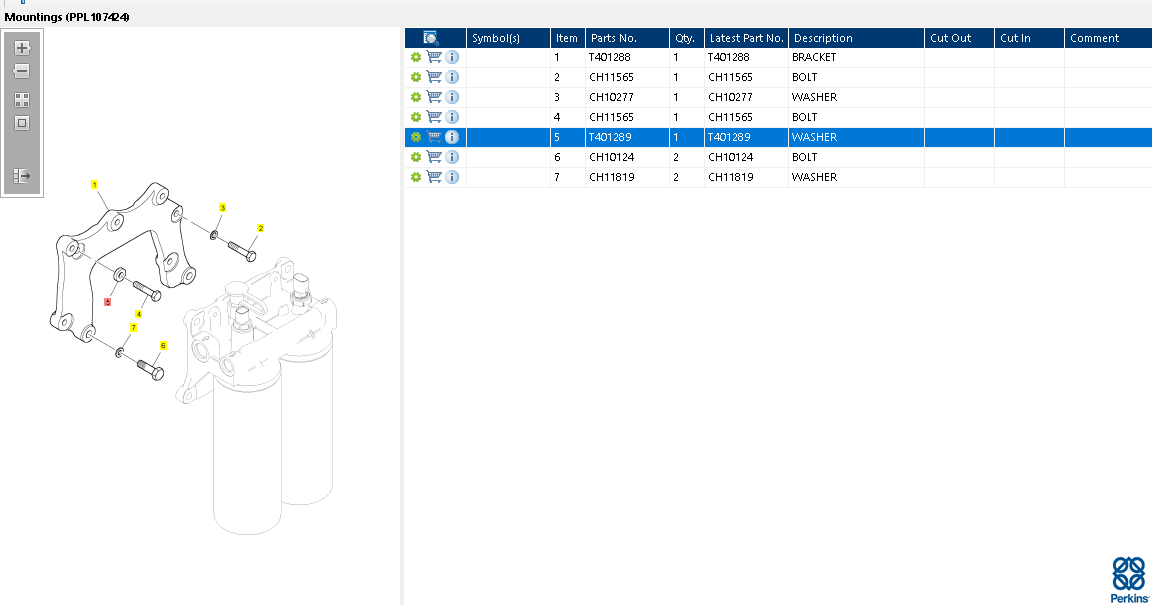Image resolution: width=1152 pixels, height=605 pixels.
Task: Zoom in on the parts diagram
Action: [22, 49]
